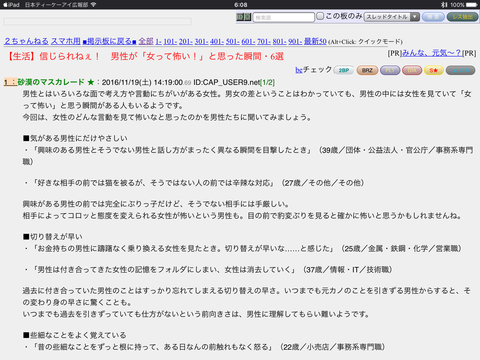Click heading ■気がある男性にだけやさしい
The image size is (480, 360).
[x=75, y=138]
